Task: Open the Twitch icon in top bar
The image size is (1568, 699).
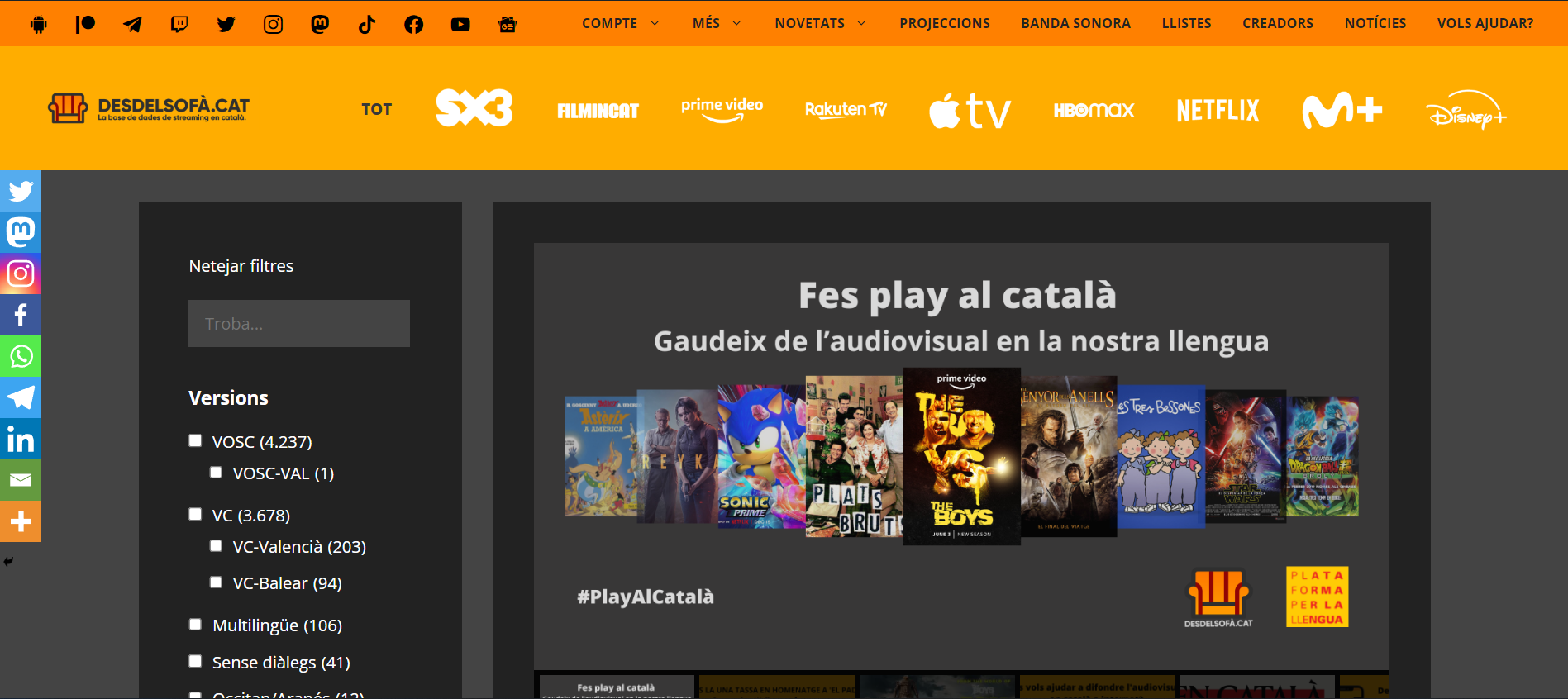Action: (x=179, y=24)
